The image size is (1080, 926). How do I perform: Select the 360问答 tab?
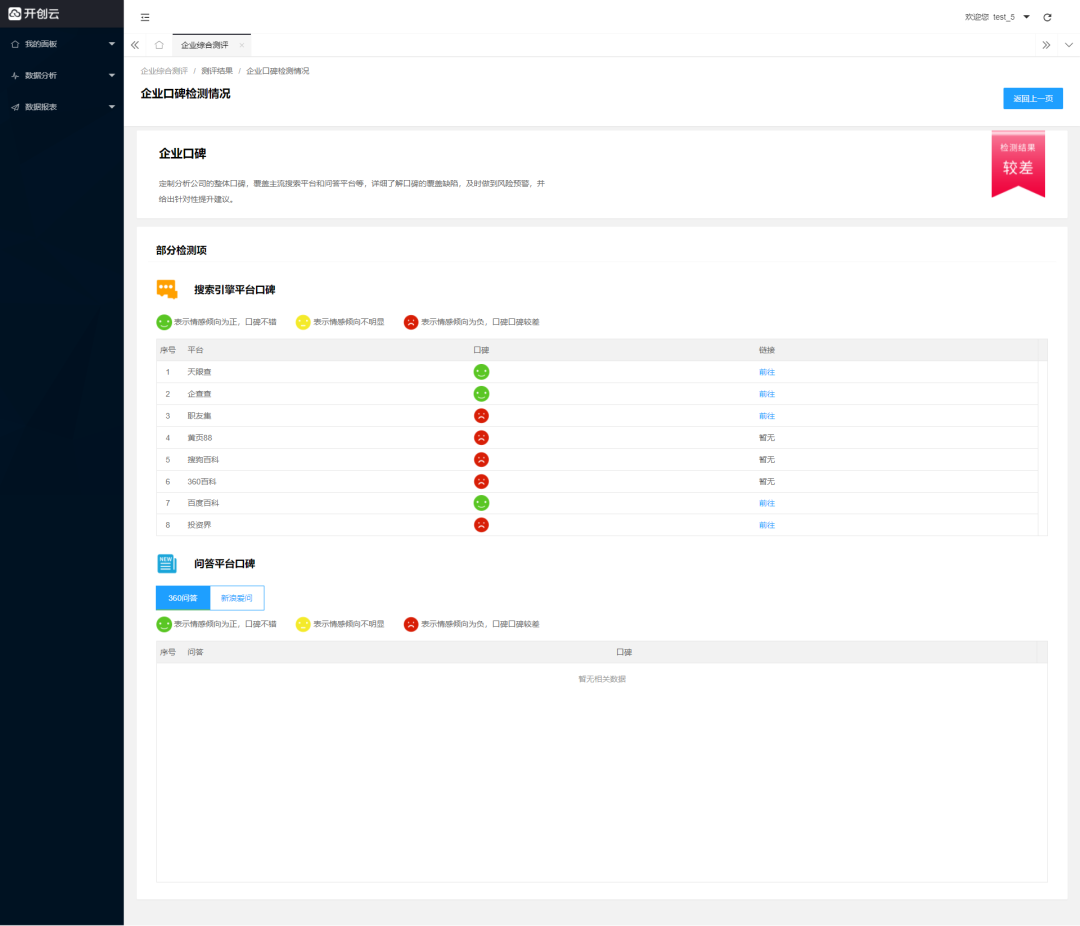[183, 598]
